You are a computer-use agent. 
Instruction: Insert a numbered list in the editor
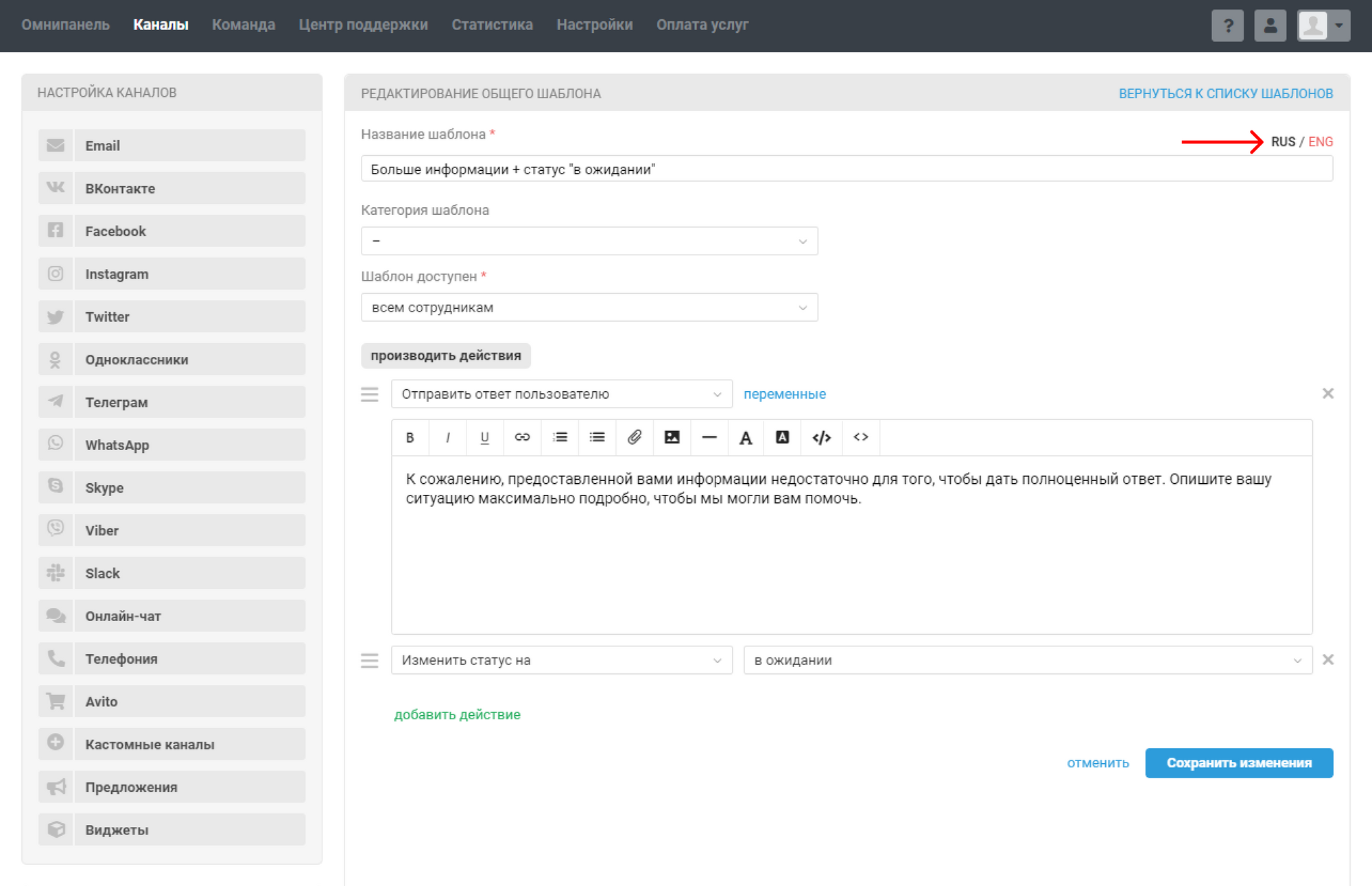[x=560, y=437]
